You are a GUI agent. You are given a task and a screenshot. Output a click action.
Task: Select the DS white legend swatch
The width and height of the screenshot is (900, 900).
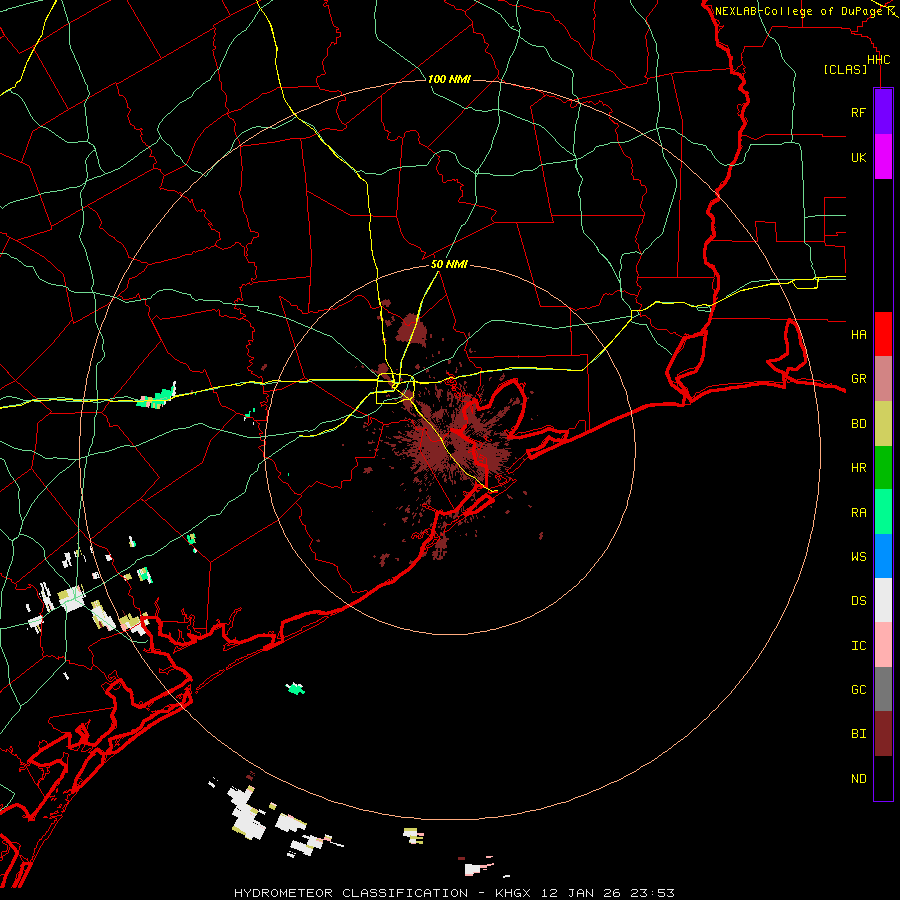coord(883,600)
